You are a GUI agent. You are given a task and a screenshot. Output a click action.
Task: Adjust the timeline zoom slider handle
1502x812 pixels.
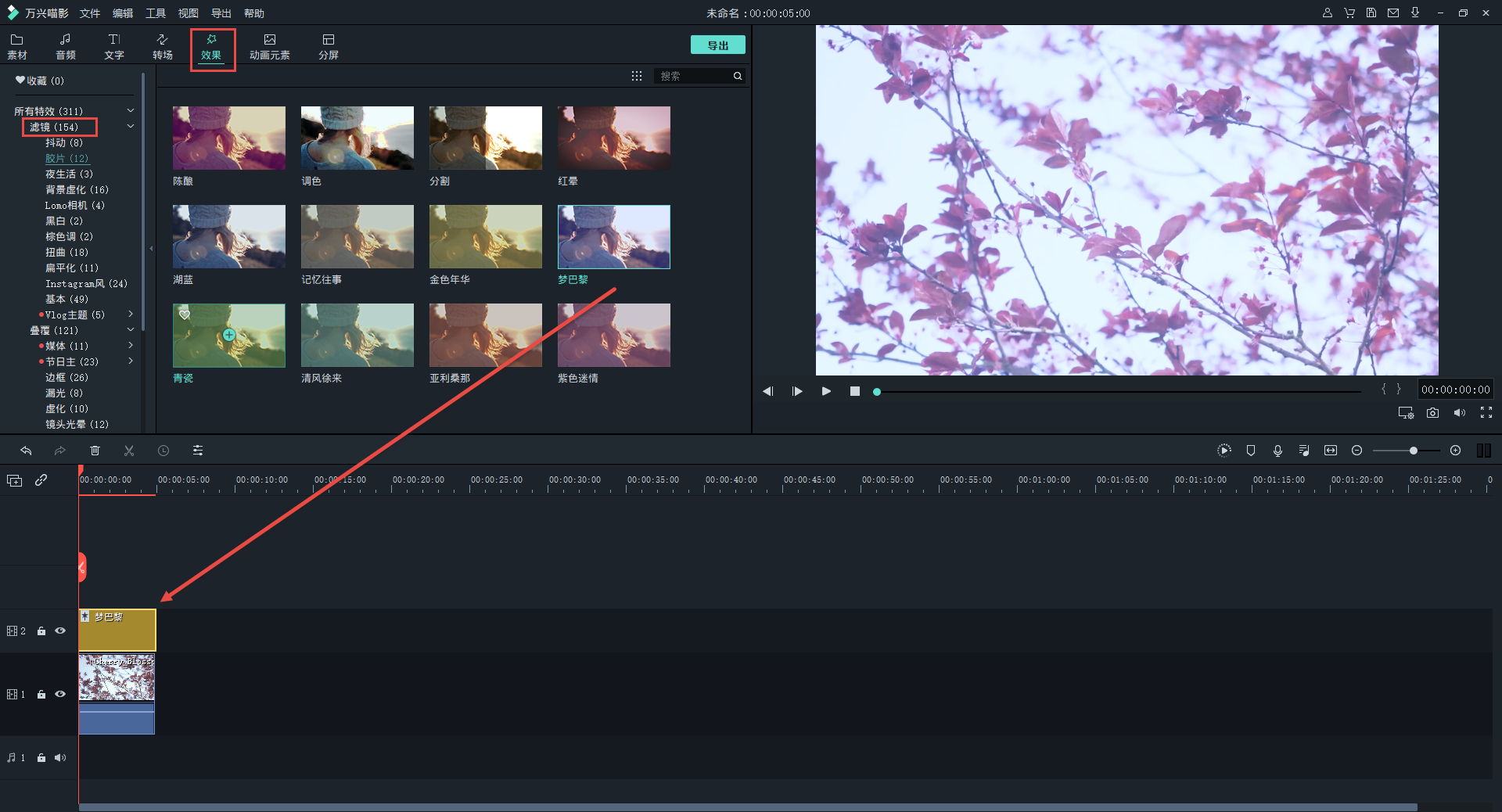[x=1414, y=451]
